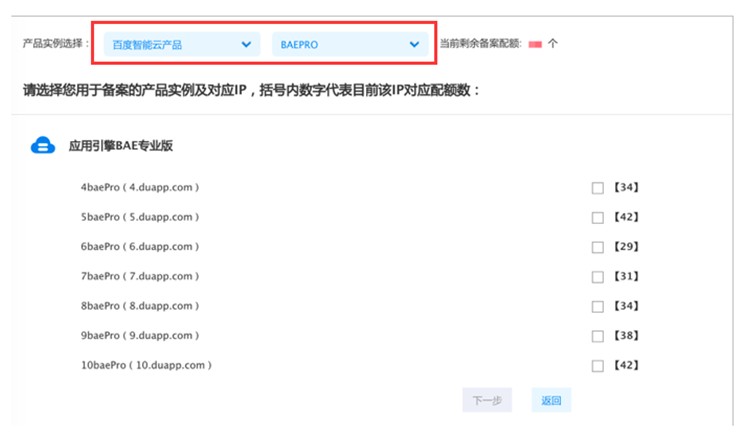This screenshot has height=435, width=746.
Task: Click the 应用引擎BAE专业版 heading
Action: 121,146
